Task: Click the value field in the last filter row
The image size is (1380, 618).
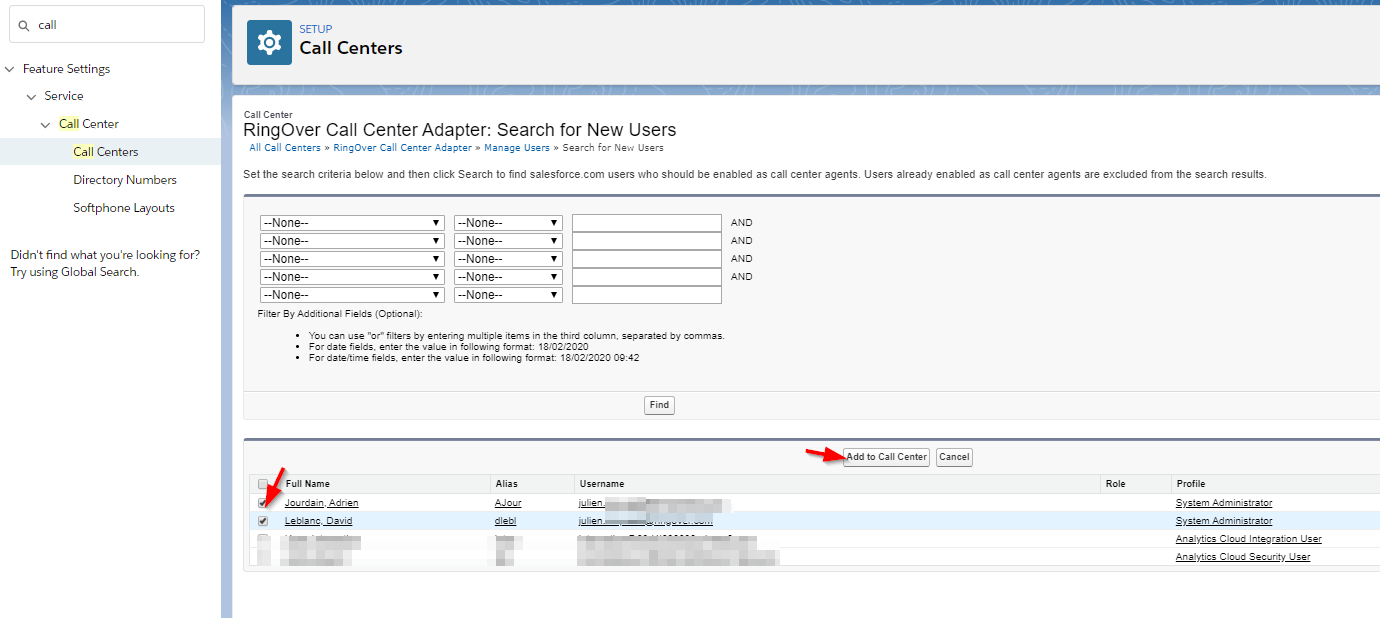Action: 647,295
